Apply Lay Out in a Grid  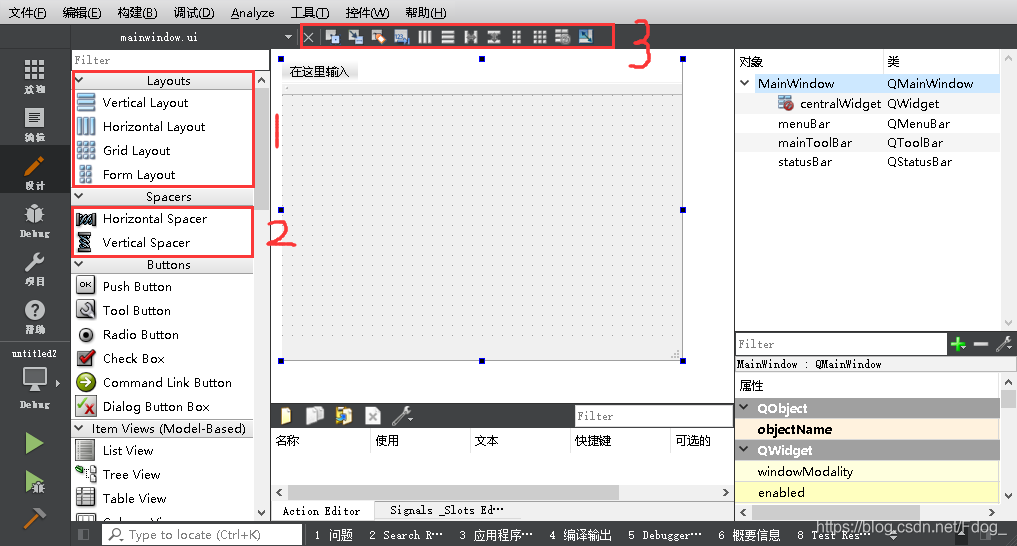point(540,37)
